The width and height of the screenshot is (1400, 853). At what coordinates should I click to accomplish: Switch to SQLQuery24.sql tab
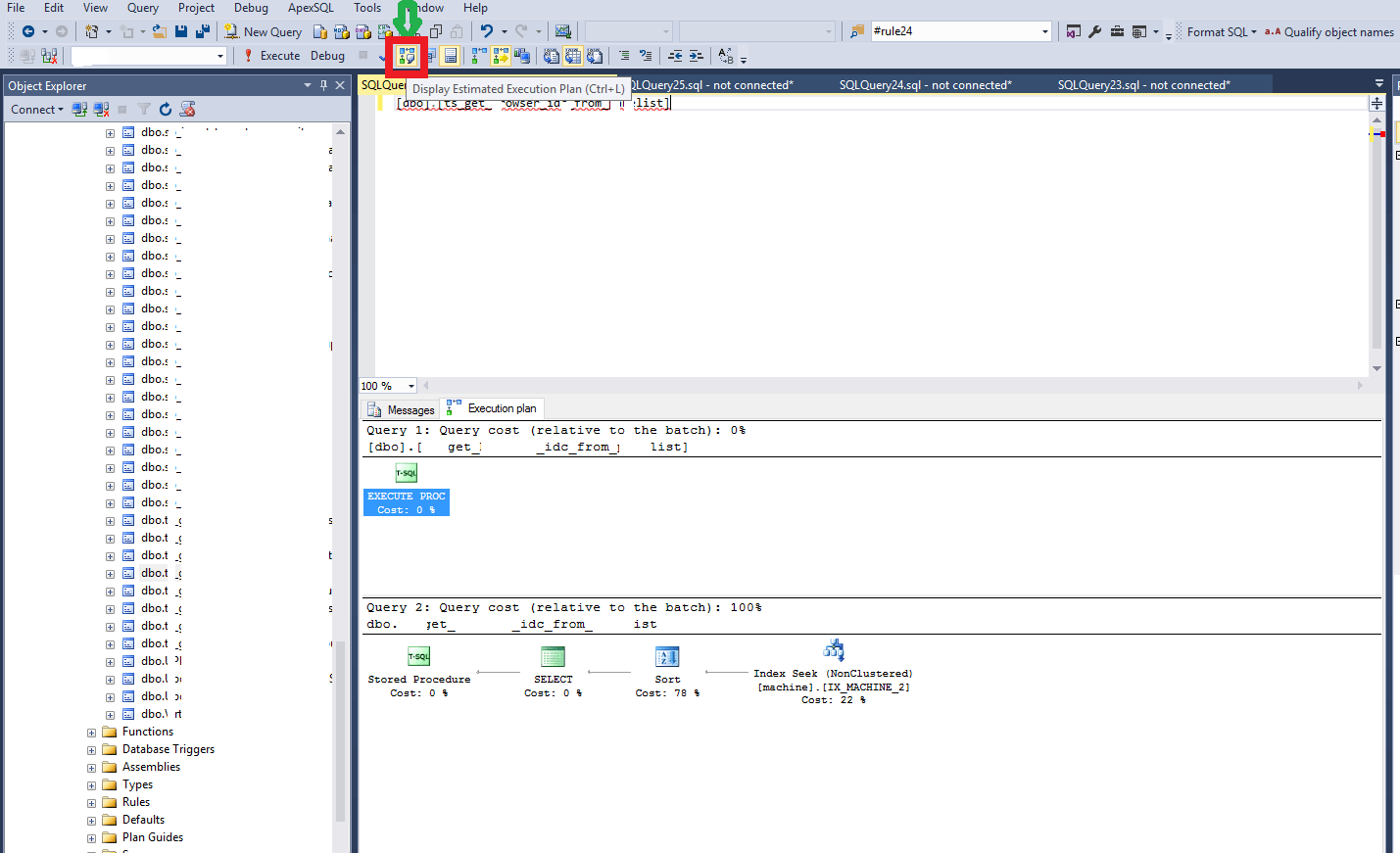click(x=925, y=85)
